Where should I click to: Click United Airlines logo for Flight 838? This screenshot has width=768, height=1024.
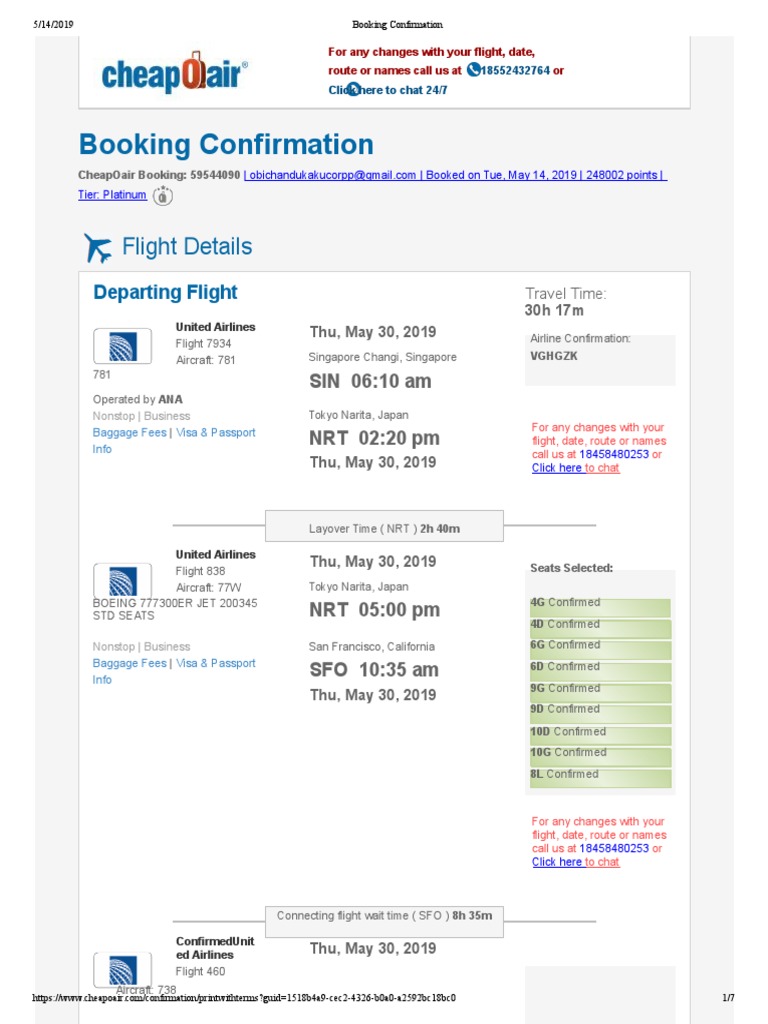(122, 579)
